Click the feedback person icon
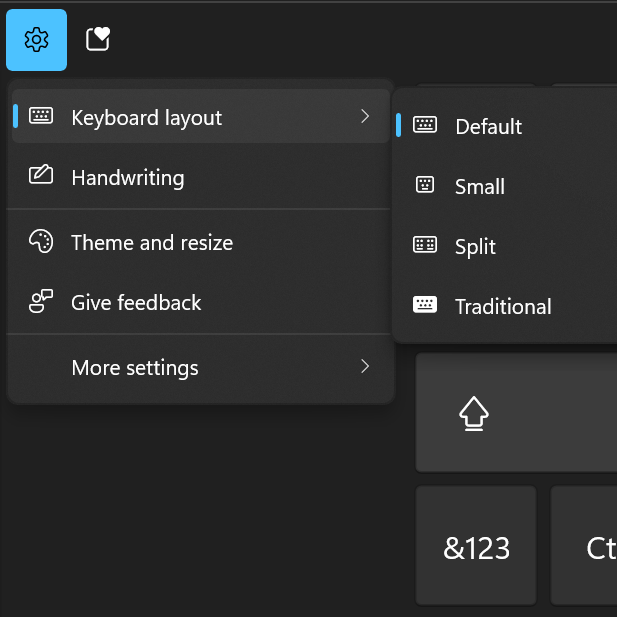Screen dimensions: 617x617 (41, 301)
